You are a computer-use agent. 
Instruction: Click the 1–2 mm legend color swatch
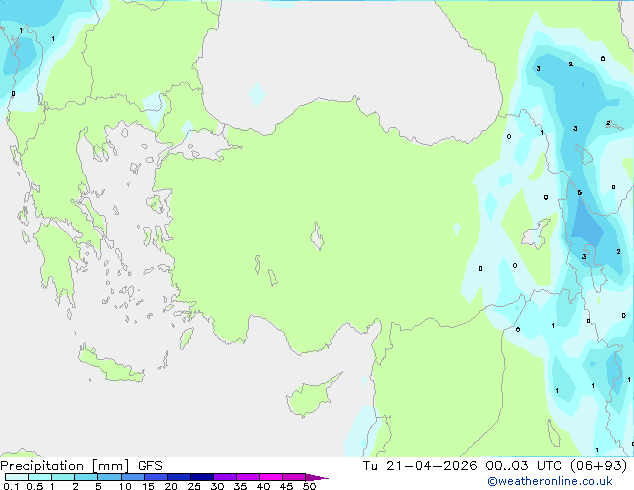(x=63, y=477)
